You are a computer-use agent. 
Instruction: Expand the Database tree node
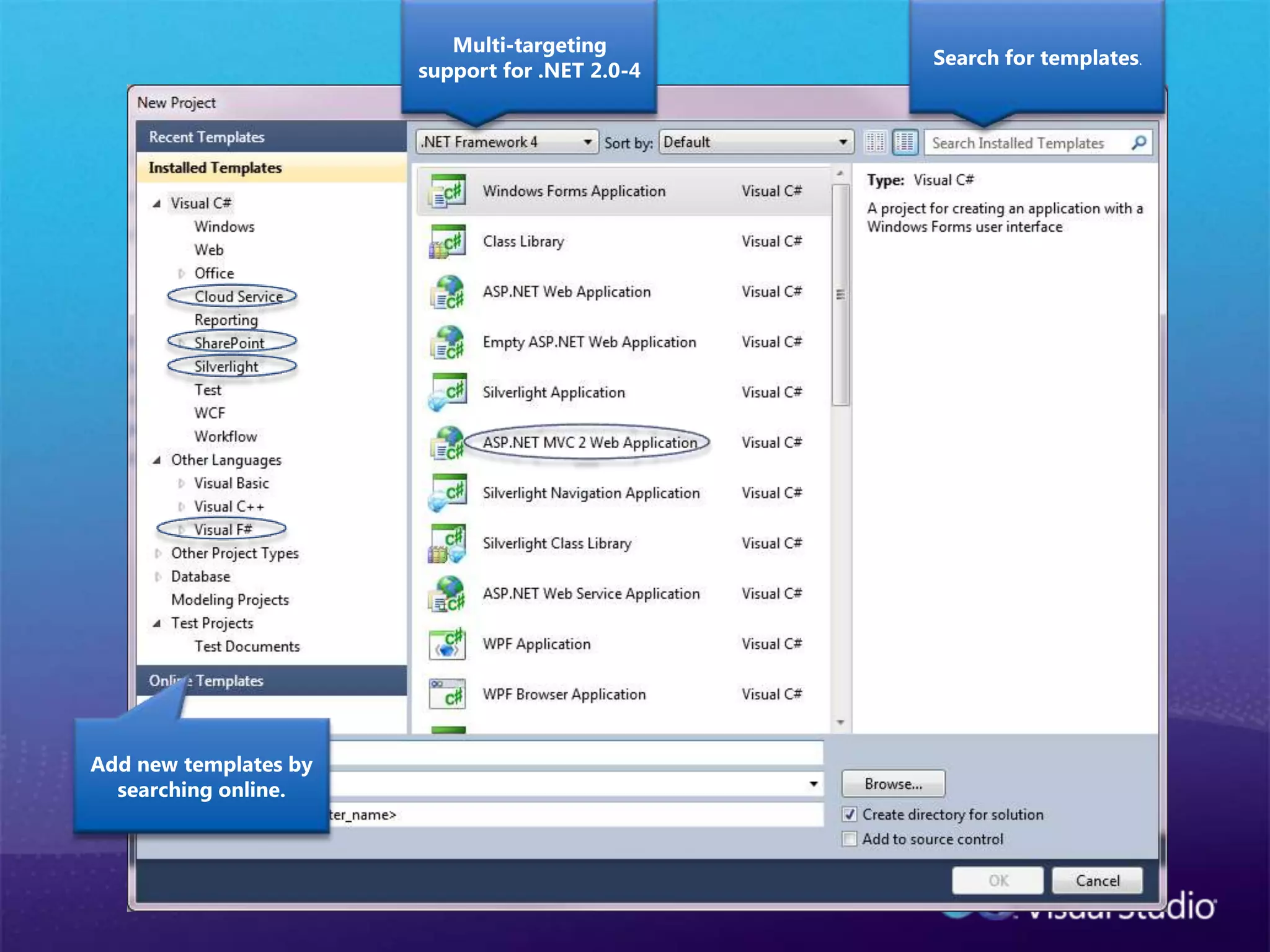pos(158,577)
